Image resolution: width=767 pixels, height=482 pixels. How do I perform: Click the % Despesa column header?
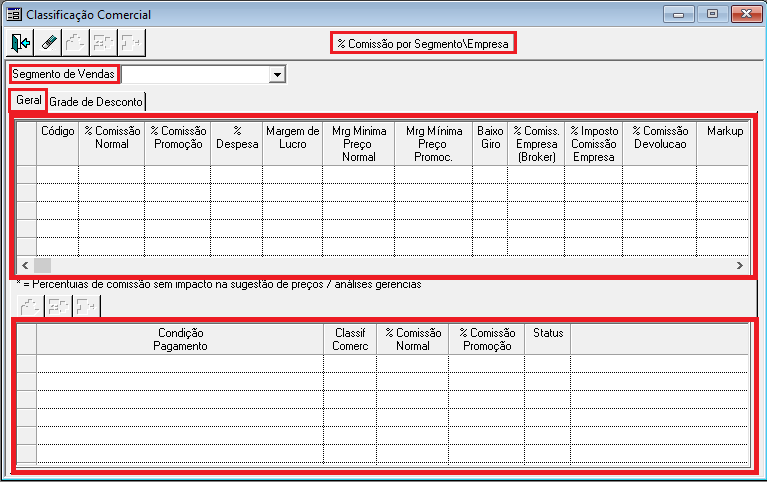click(x=237, y=144)
